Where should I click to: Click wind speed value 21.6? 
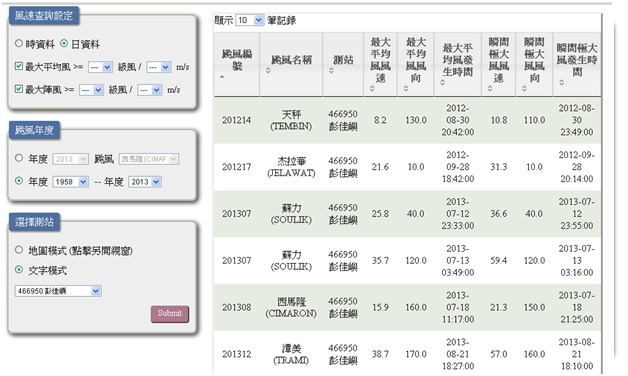point(380,167)
